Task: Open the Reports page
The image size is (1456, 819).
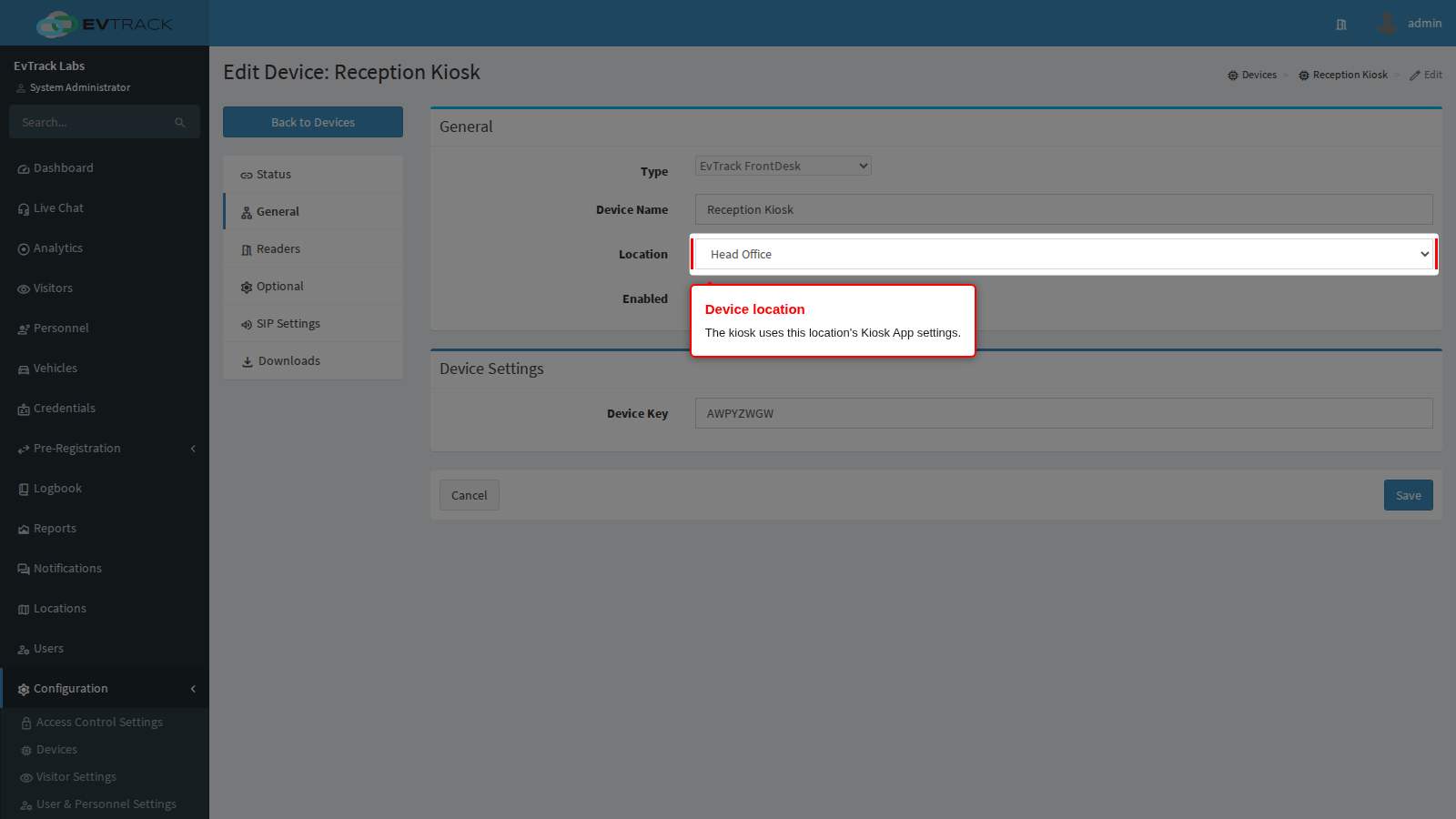Action: [x=105, y=529]
